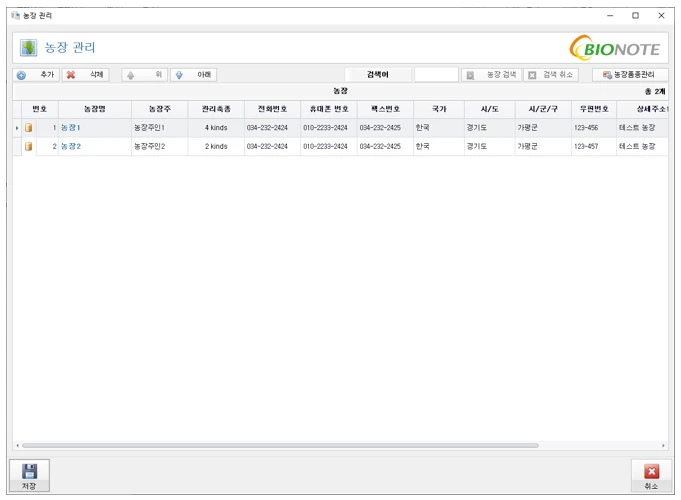Sort by 번호 column header
Image resolution: width=681 pixels, height=500 pixels.
[40, 109]
